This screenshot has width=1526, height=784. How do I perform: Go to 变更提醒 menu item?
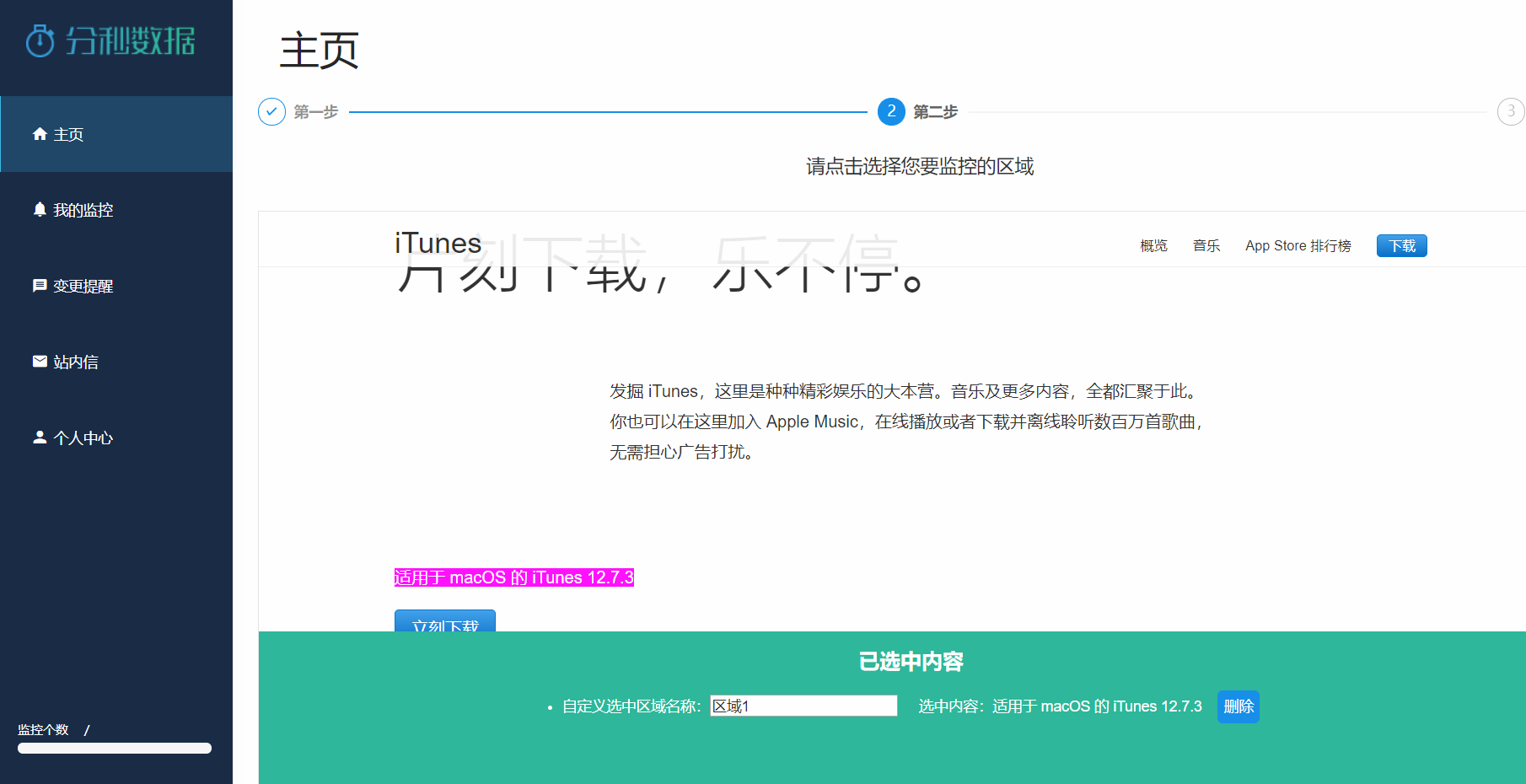coord(116,286)
